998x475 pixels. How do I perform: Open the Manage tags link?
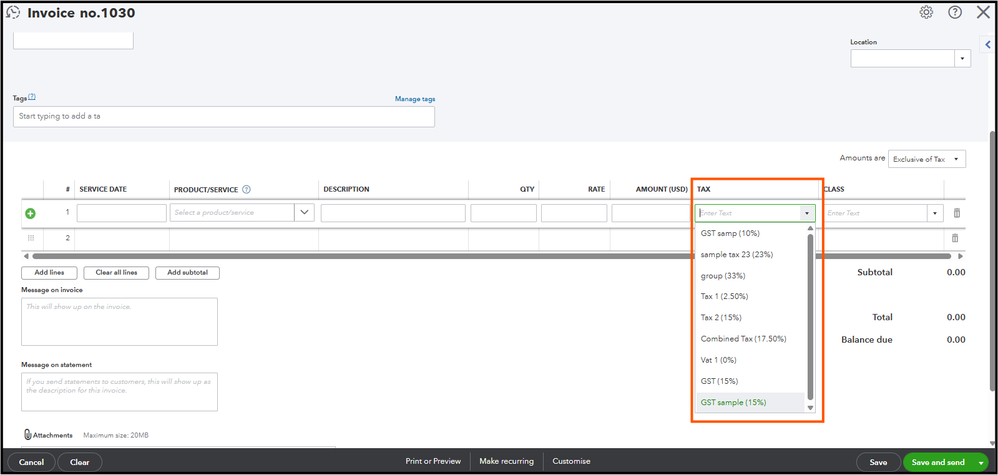coord(415,99)
